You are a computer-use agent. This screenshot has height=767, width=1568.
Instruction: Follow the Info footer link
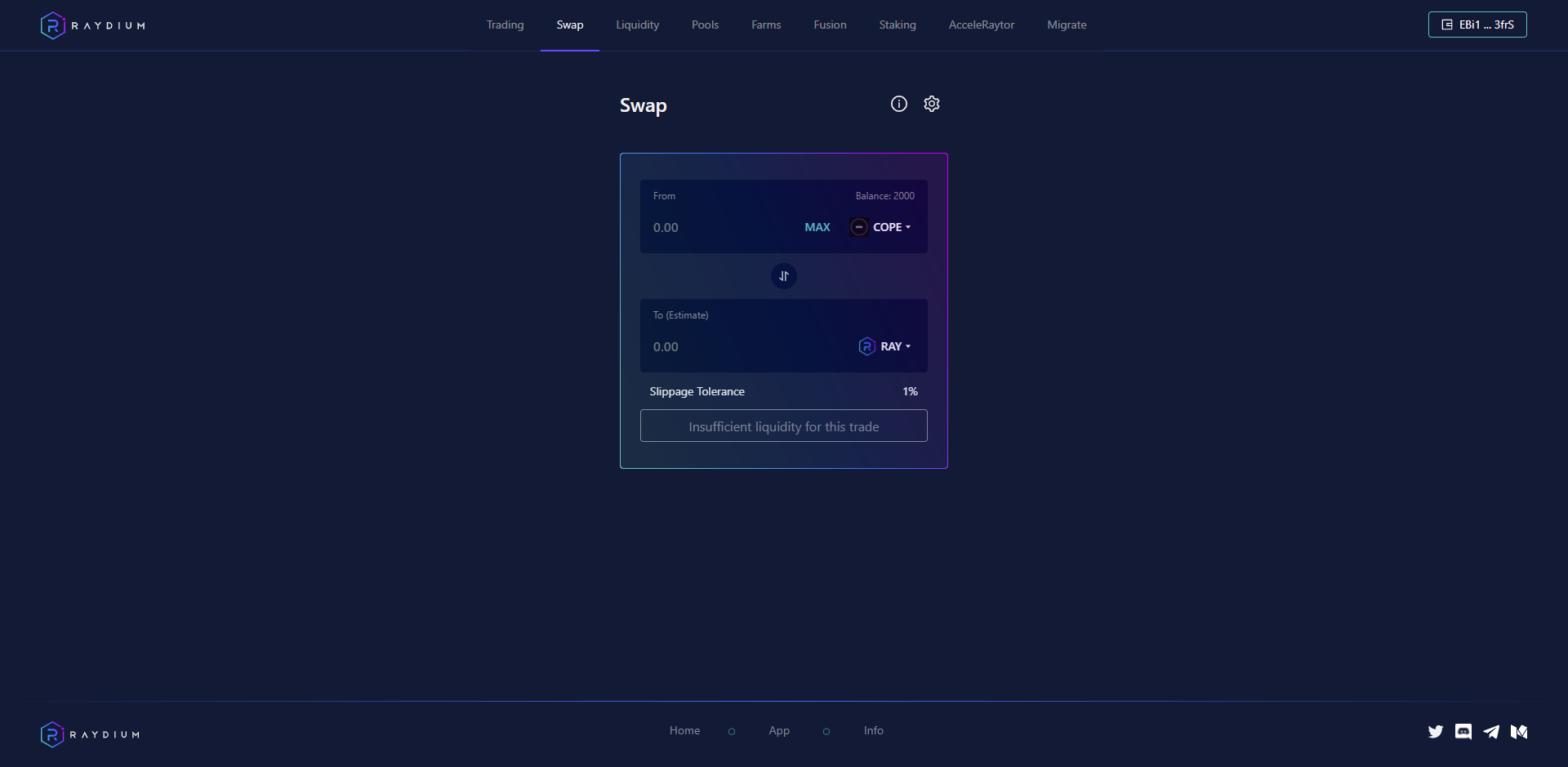tap(874, 731)
